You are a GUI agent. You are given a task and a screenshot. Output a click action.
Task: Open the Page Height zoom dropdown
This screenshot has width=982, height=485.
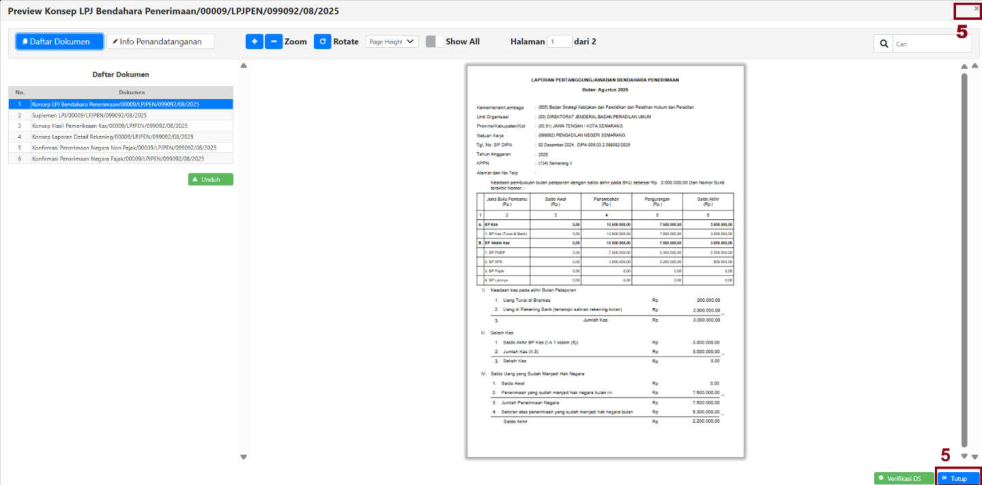click(391, 42)
